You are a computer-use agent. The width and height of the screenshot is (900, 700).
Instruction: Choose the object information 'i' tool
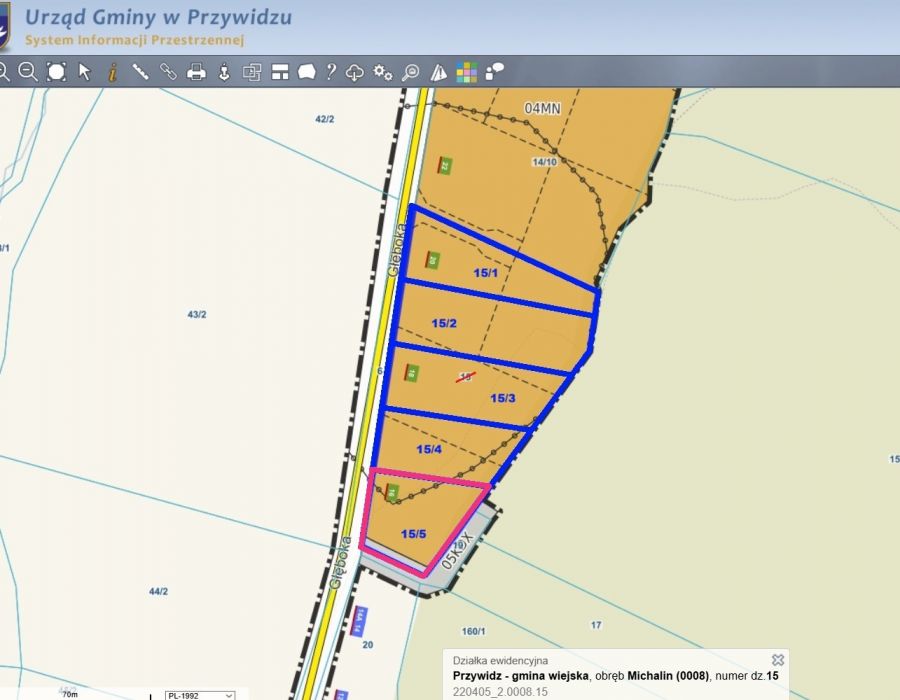pos(112,71)
